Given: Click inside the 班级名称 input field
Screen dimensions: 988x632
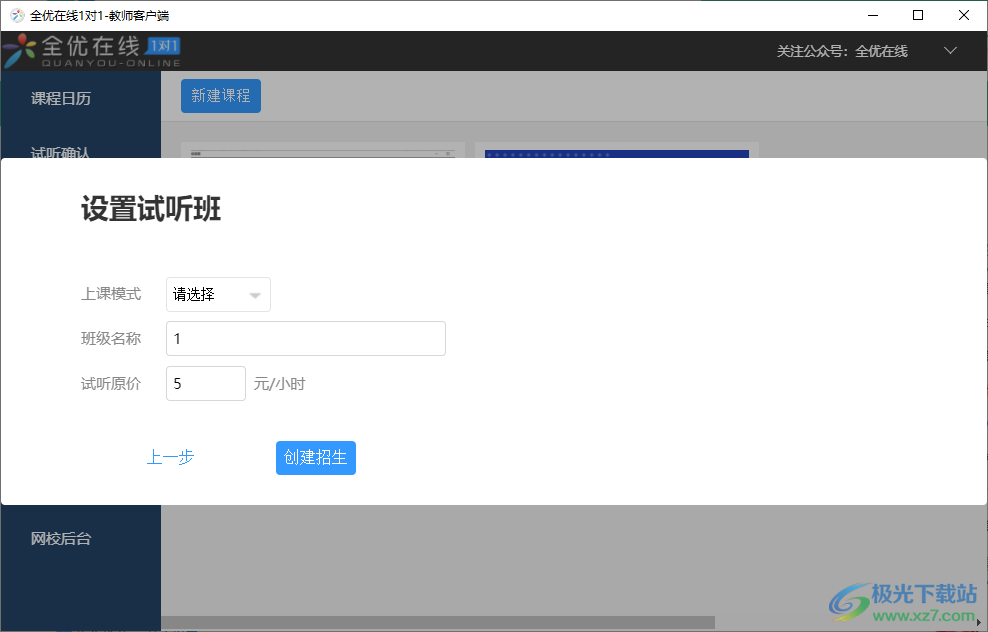Looking at the screenshot, I should (x=305, y=338).
